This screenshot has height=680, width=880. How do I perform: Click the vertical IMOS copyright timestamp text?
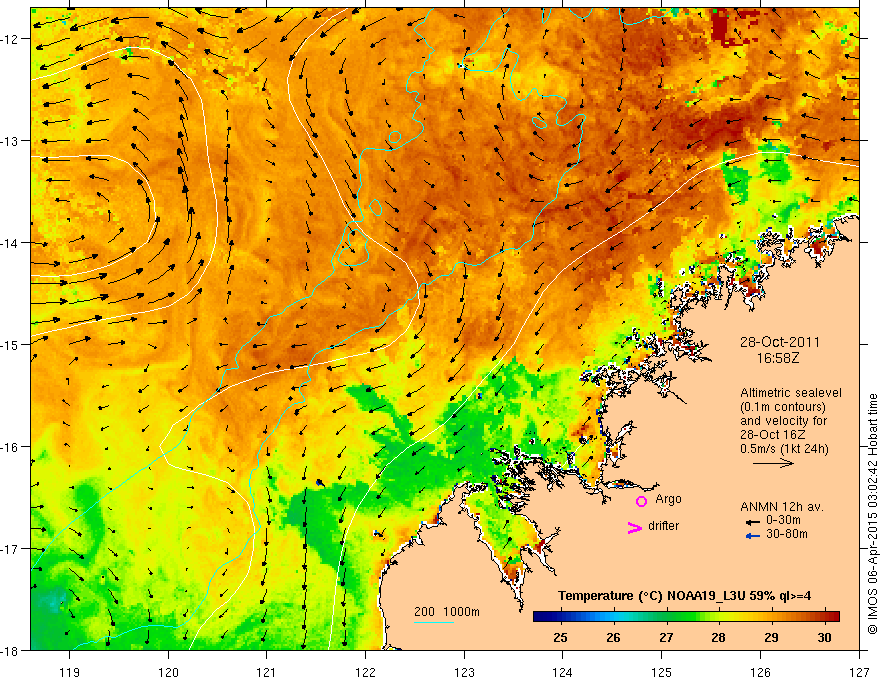point(872,514)
